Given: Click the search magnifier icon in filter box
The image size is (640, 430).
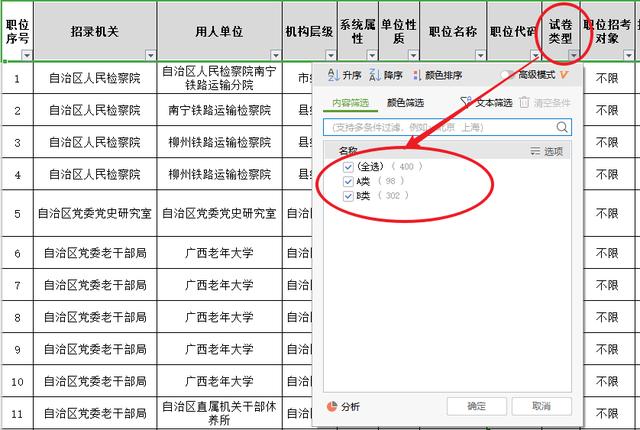Looking at the screenshot, I should (x=562, y=127).
